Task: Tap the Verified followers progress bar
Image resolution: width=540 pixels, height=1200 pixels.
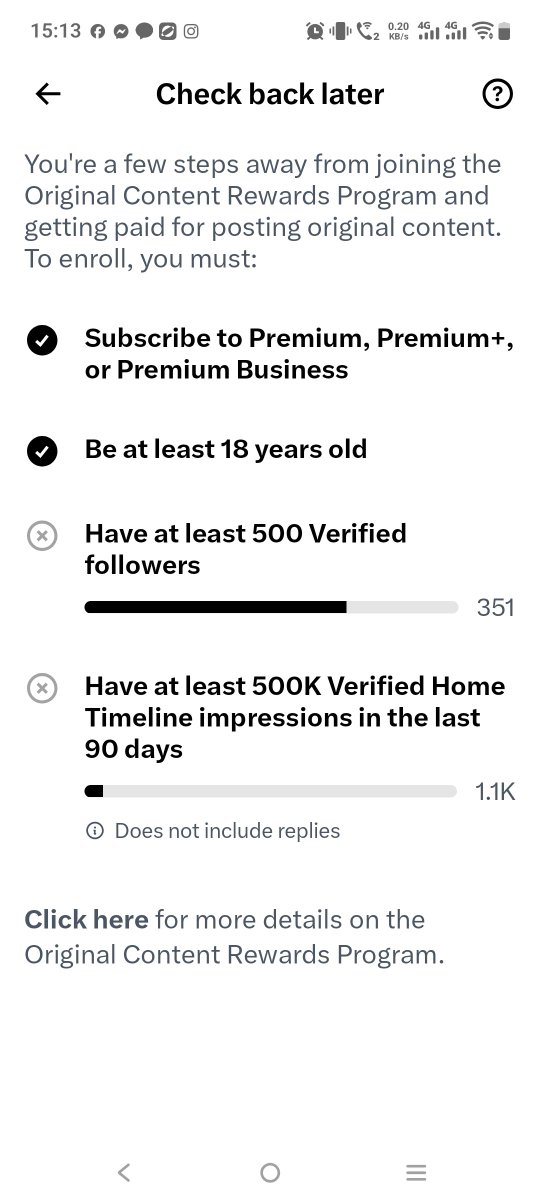Action: click(x=271, y=607)
